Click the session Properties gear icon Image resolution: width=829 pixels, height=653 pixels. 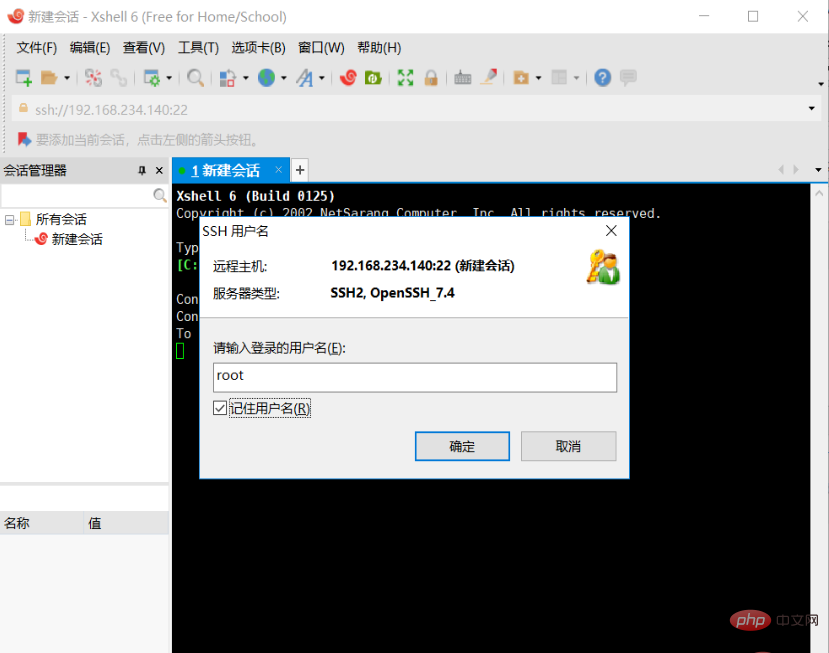(152, 78)
